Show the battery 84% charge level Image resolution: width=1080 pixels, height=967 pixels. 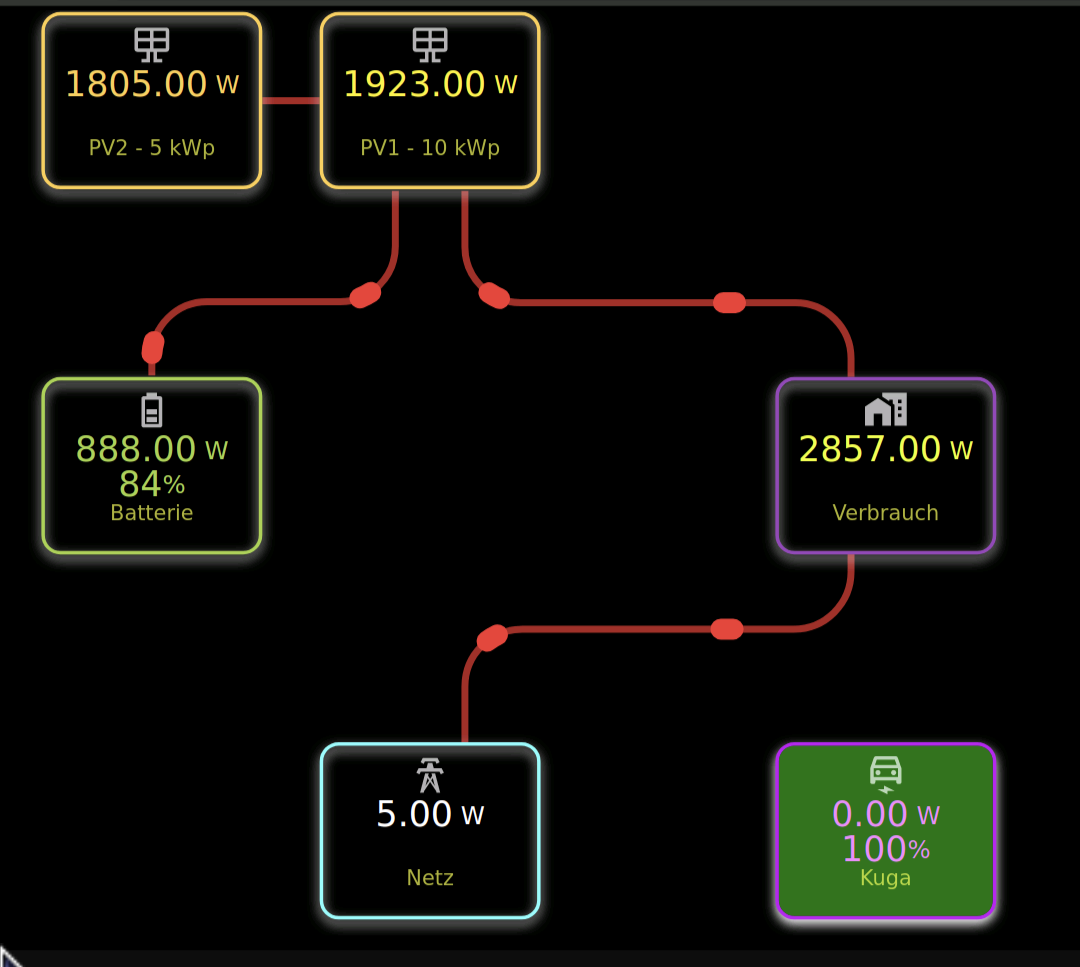click(152, 484)
